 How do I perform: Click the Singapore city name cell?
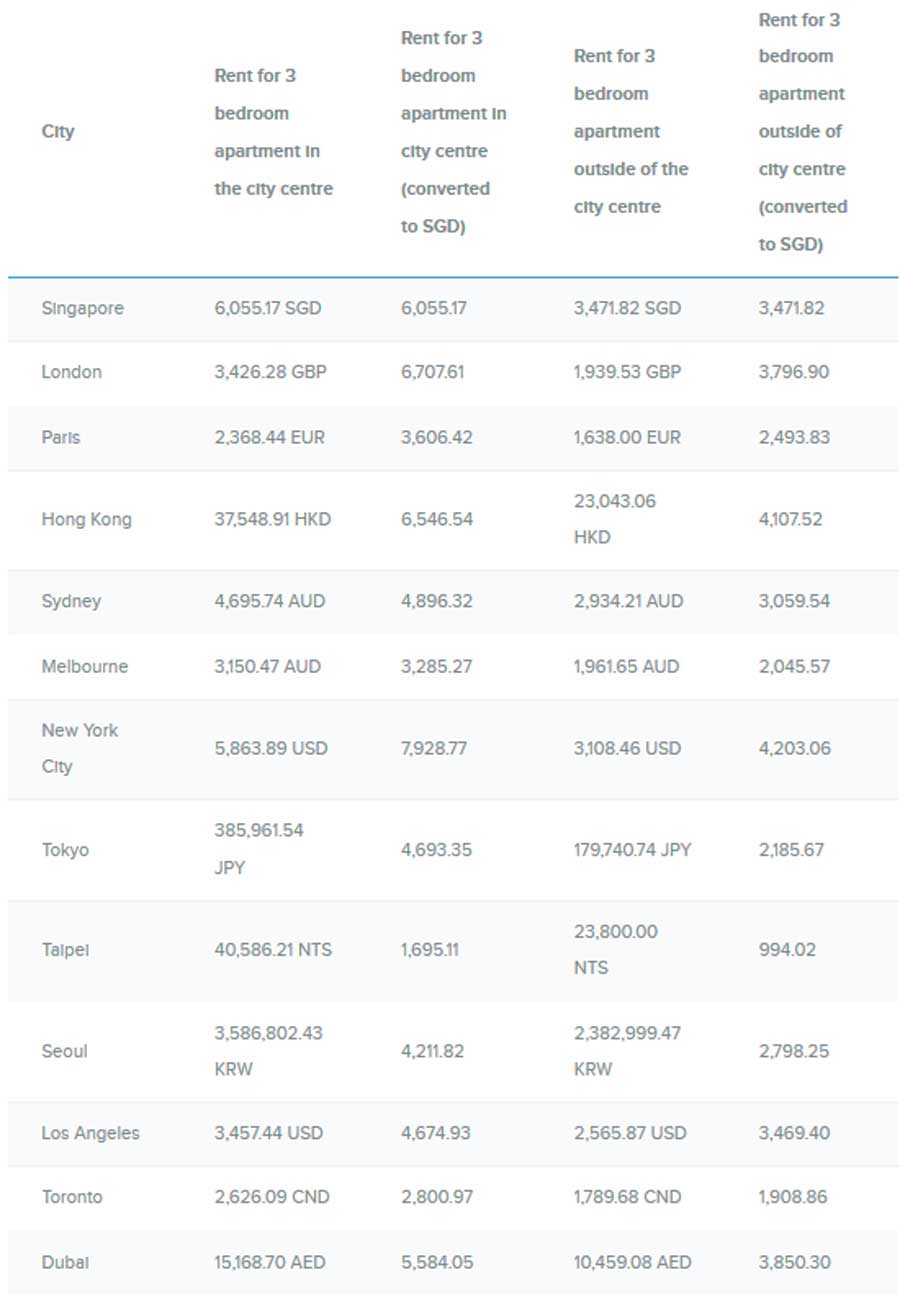[83, 308]
